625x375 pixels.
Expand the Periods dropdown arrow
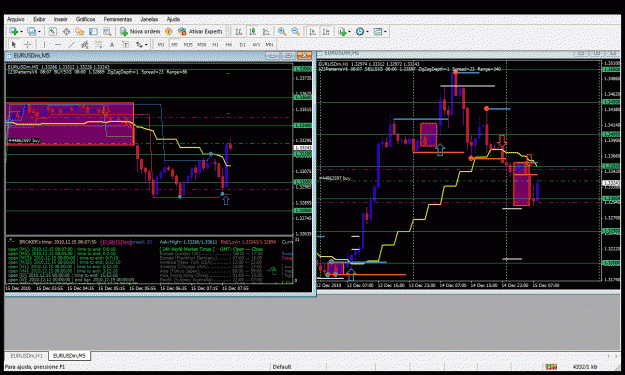click(x=367, y=31)
